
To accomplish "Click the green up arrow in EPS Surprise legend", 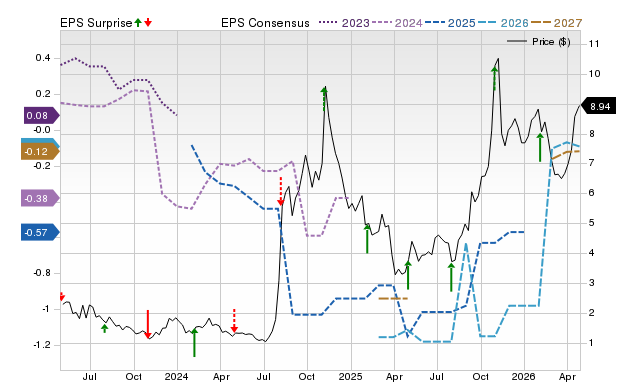I will (138, 22).
